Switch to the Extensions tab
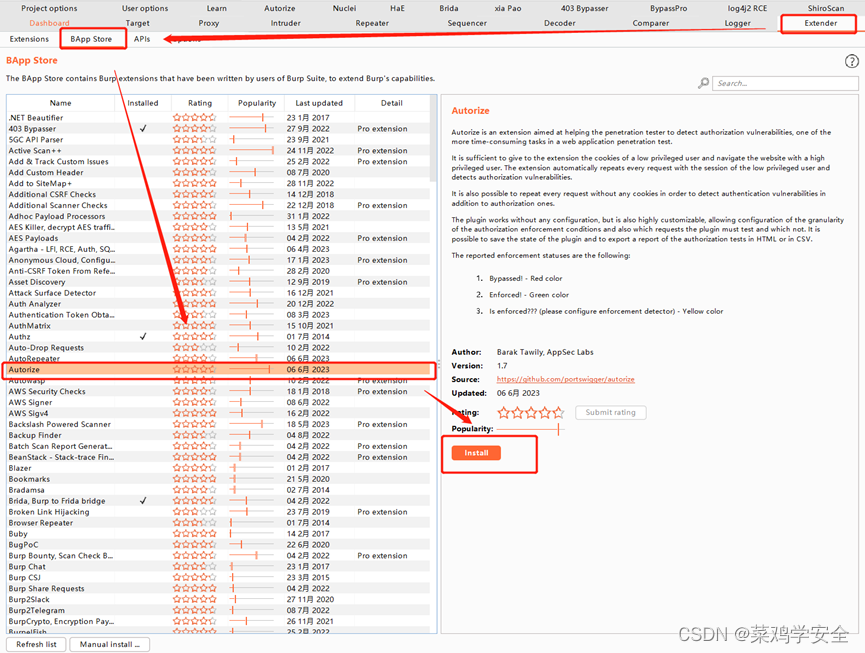865x653 pixels. 29,39
